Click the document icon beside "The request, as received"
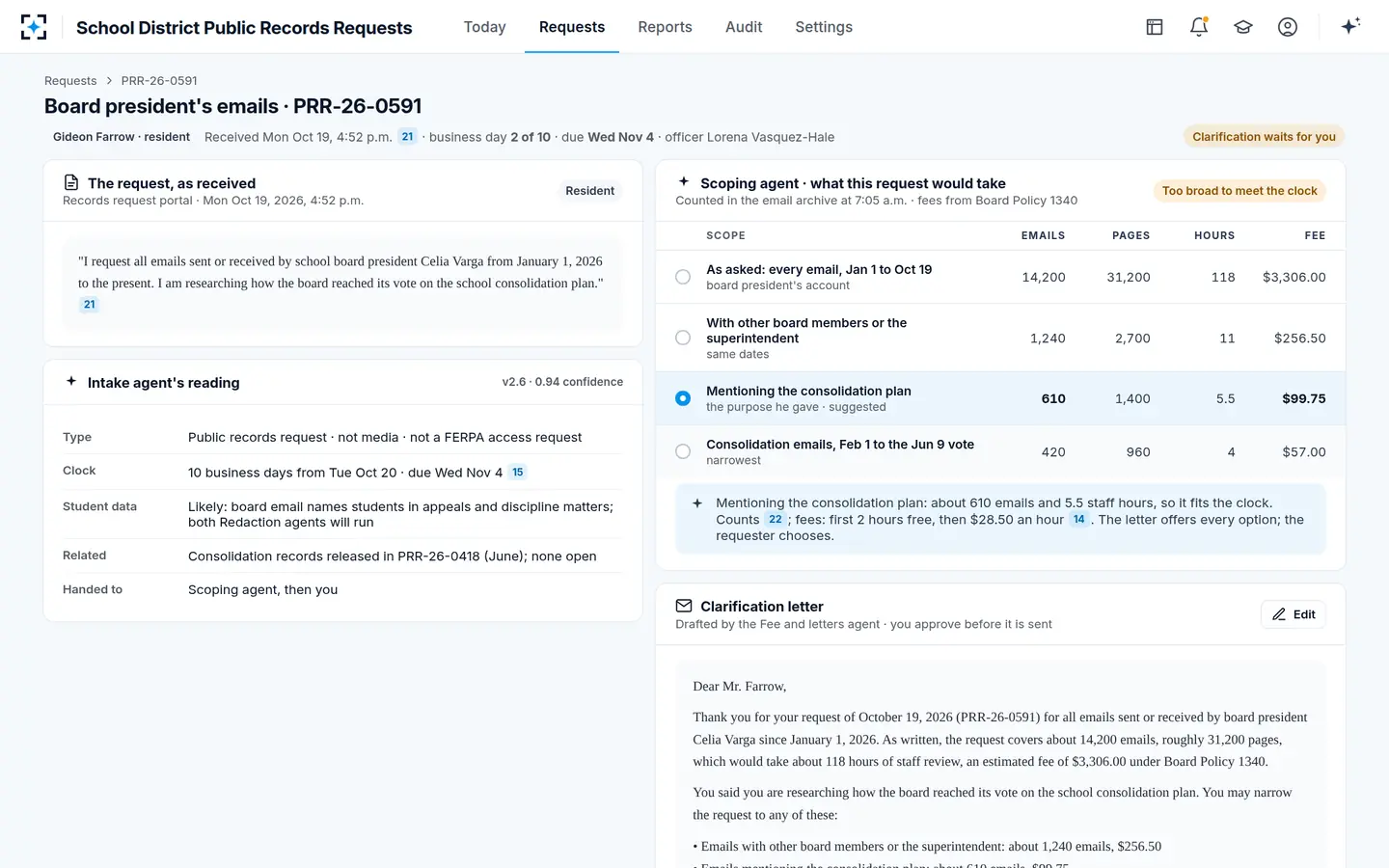This screenshot has height=868, width=1389. 71,182
